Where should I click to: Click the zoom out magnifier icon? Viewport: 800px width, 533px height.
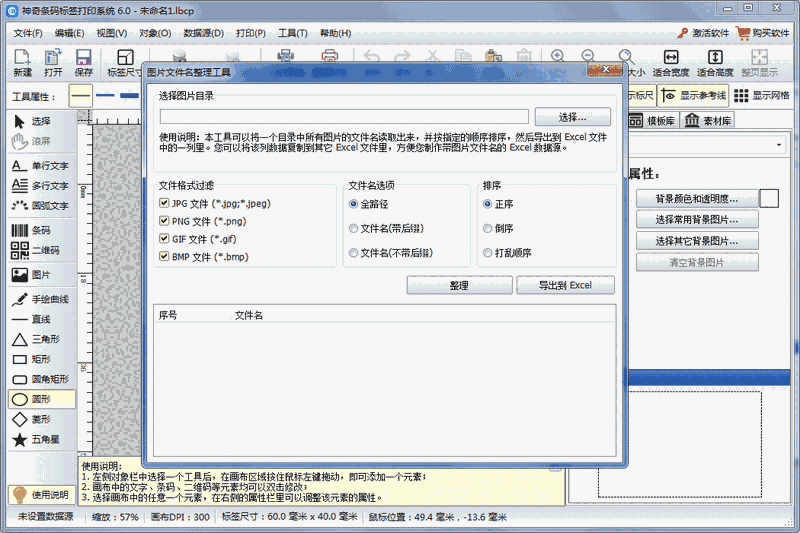click(588, 56)
